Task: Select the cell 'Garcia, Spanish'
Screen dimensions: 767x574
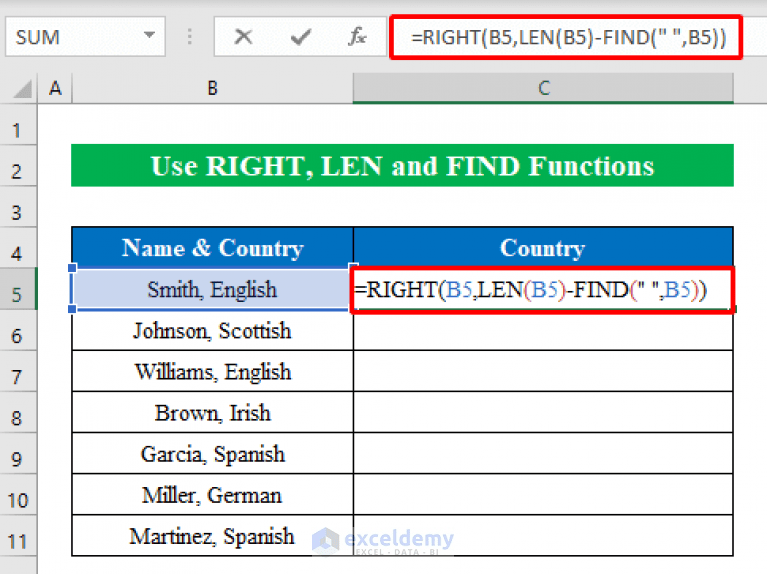Action: (x=212, y=454)
